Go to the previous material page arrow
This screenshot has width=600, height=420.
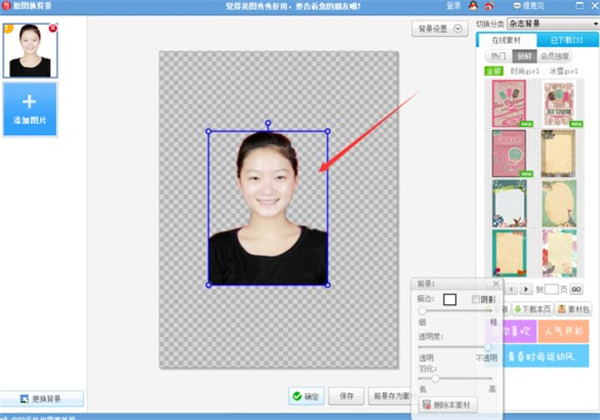(512, 289)
